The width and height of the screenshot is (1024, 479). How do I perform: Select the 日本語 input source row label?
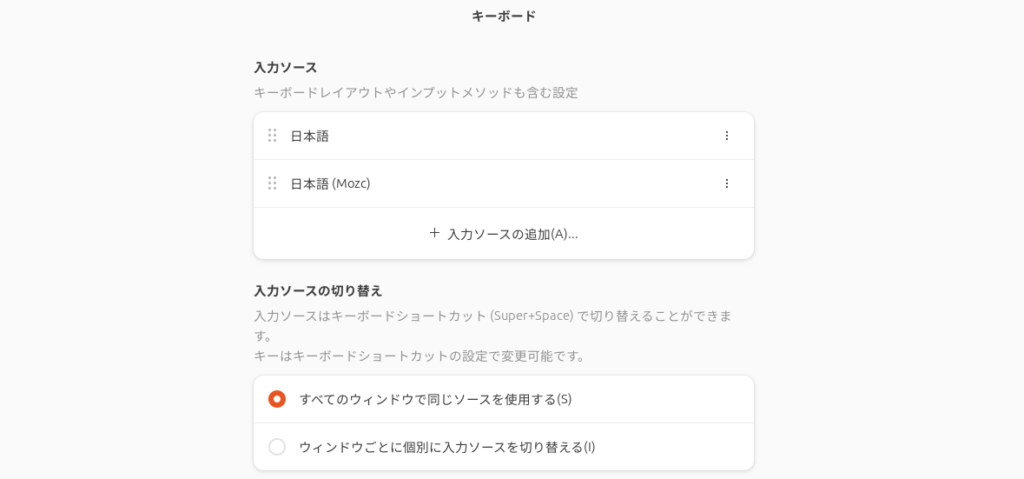310,136
